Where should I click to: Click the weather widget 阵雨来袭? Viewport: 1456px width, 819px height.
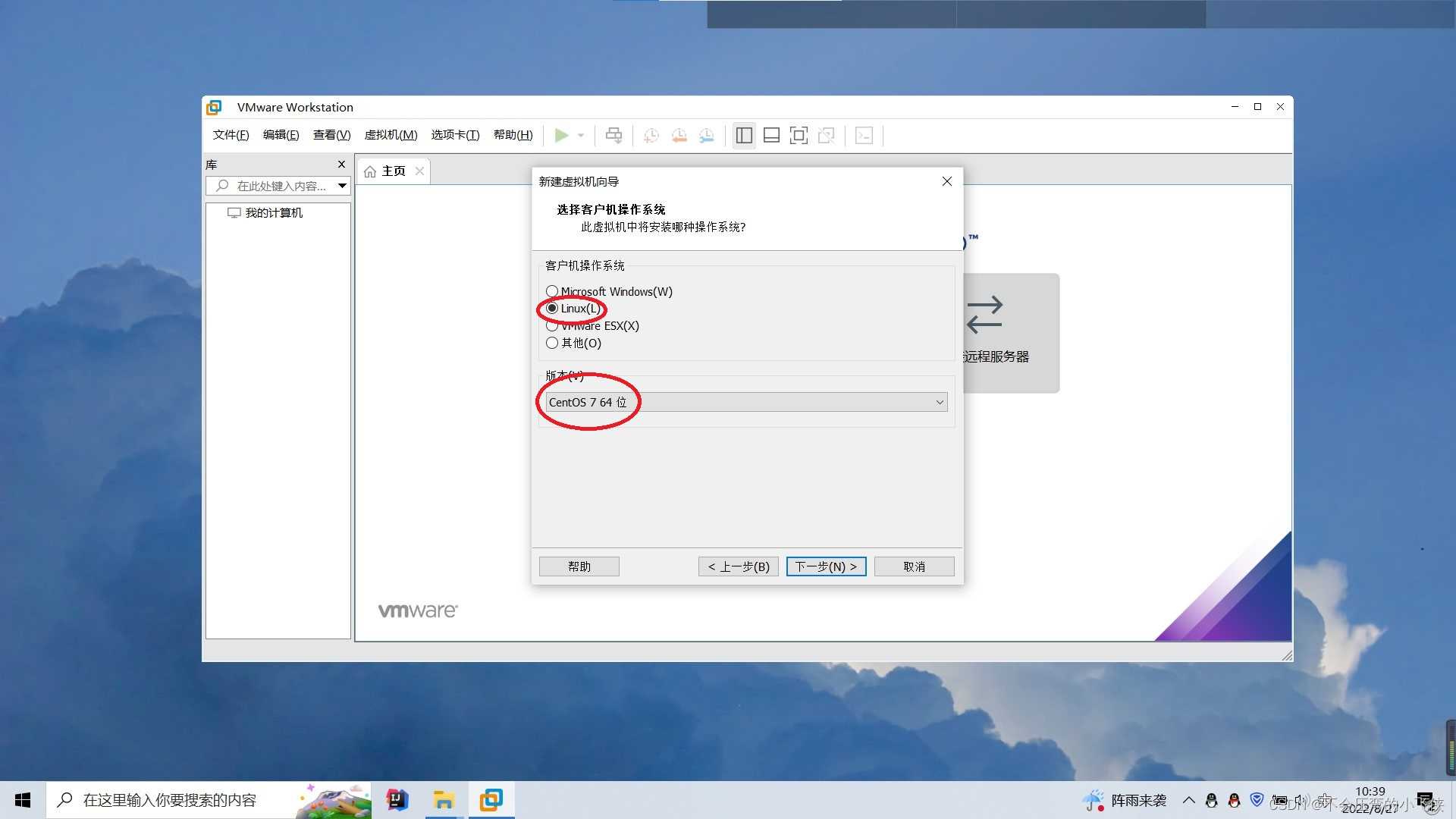(1125, 800)
